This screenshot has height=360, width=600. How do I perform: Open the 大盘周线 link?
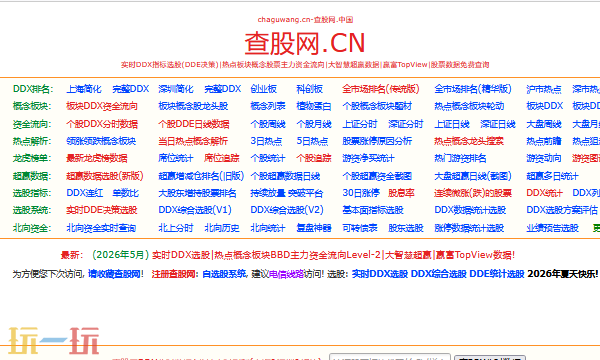coord(544,124)
